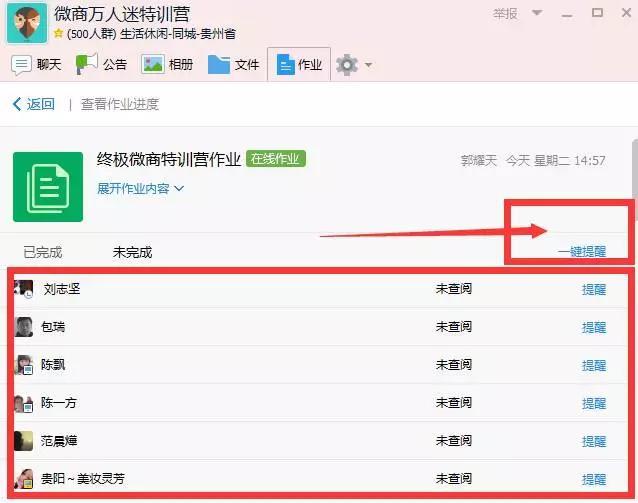Click 提醒 for 刘志坚

coord(594,289)
